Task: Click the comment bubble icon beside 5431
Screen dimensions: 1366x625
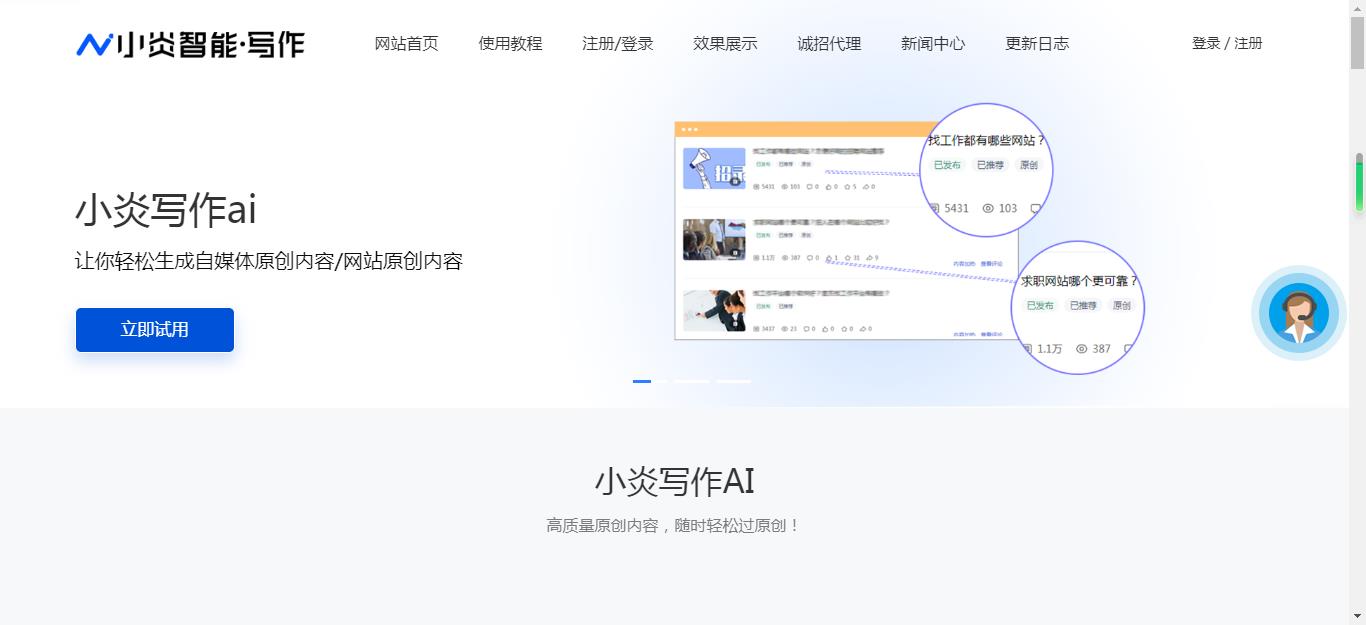Action: pyautogui.click(x=1034, y=208)
